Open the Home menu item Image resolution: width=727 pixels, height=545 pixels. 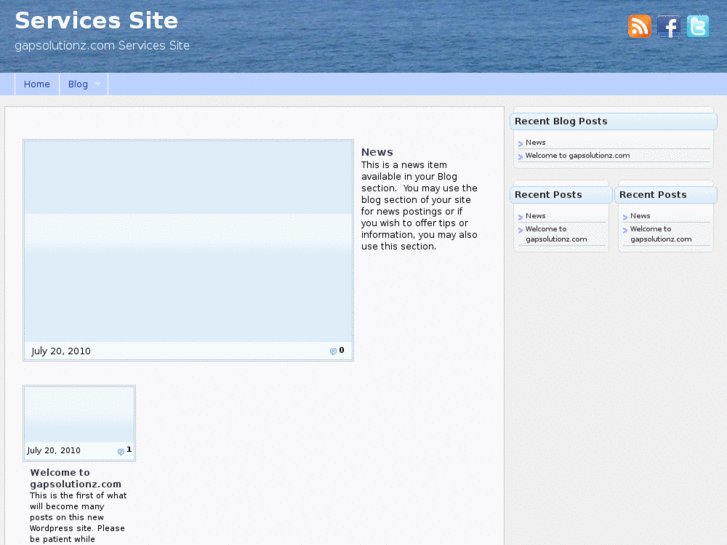click(37, 84)
